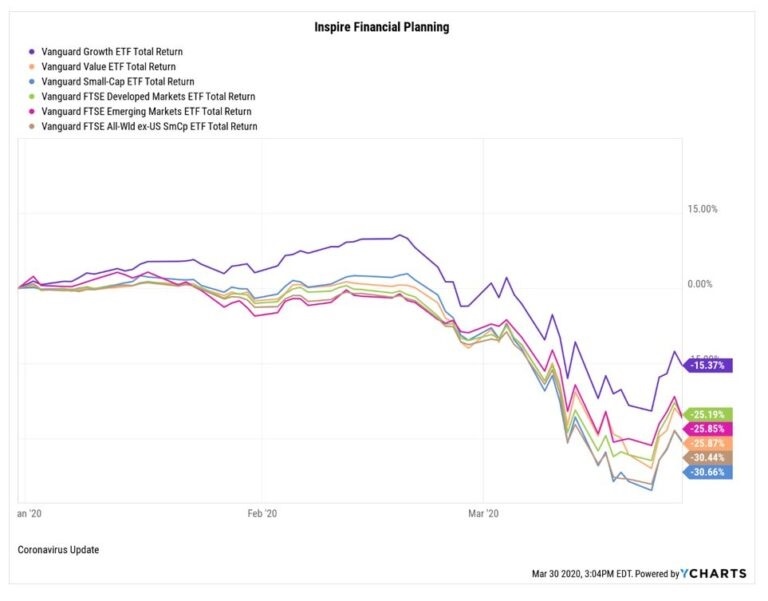The image size is (768, 601).
Task: Click the Coronavirus Update caption
Action: click(x=59, y=550)
